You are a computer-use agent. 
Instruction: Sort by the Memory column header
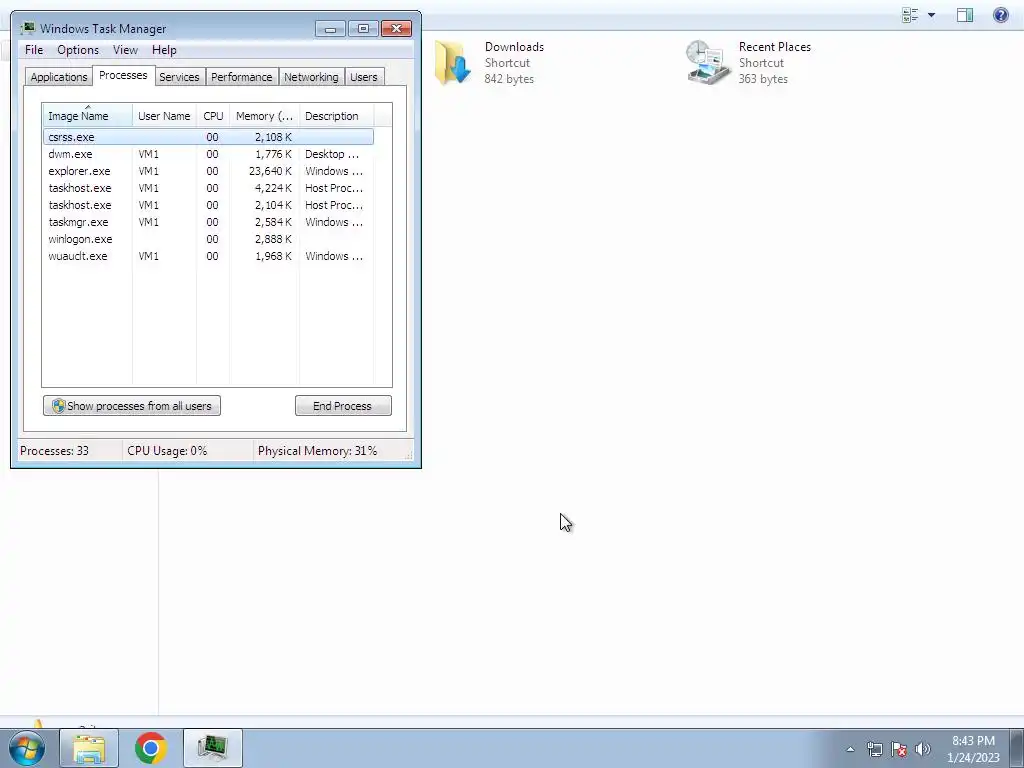coord(264,116)
